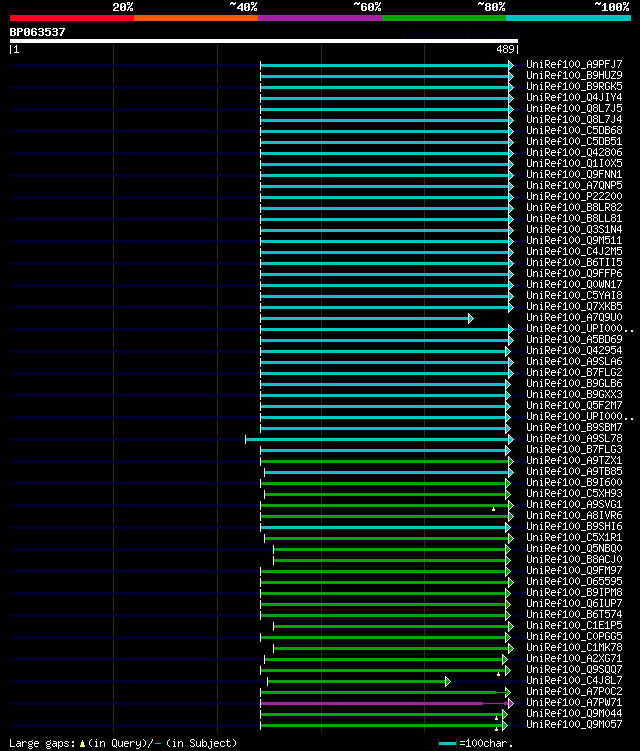This screenshot has height=751, width=640.
Task: Select the UniRef100_C1MK78 label
Action: (574, 648)
